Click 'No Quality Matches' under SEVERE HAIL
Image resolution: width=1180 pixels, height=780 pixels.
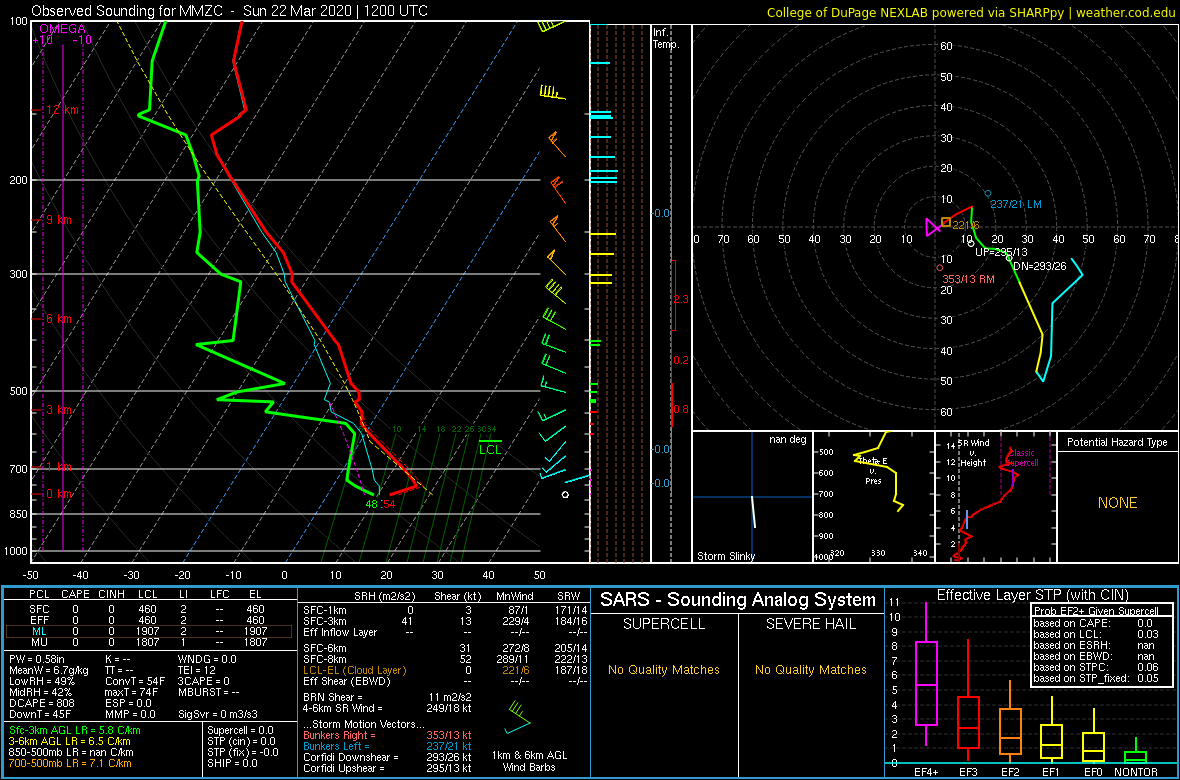coord(810,670)
